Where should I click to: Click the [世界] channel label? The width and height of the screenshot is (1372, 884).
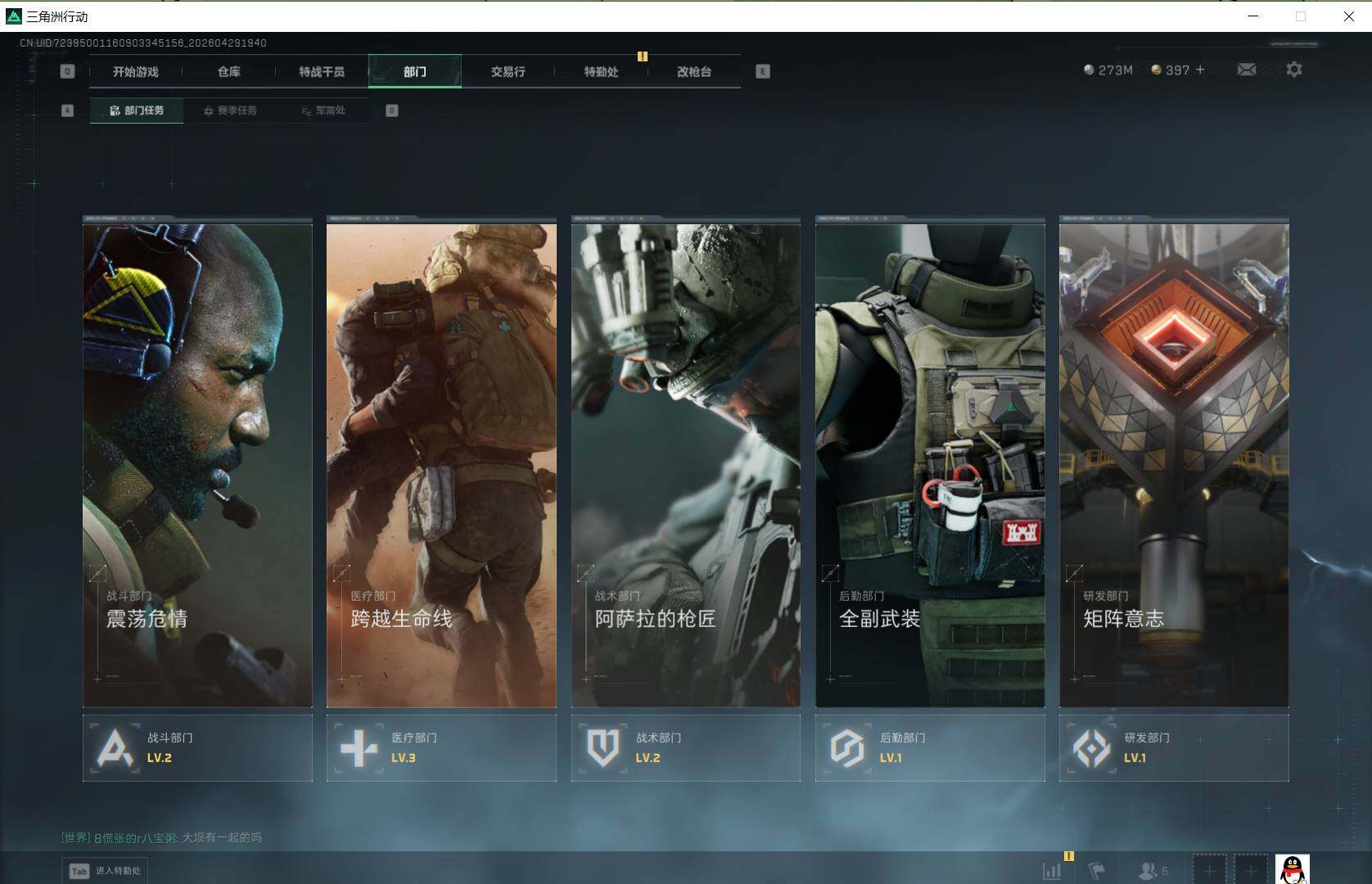[75, 837]
